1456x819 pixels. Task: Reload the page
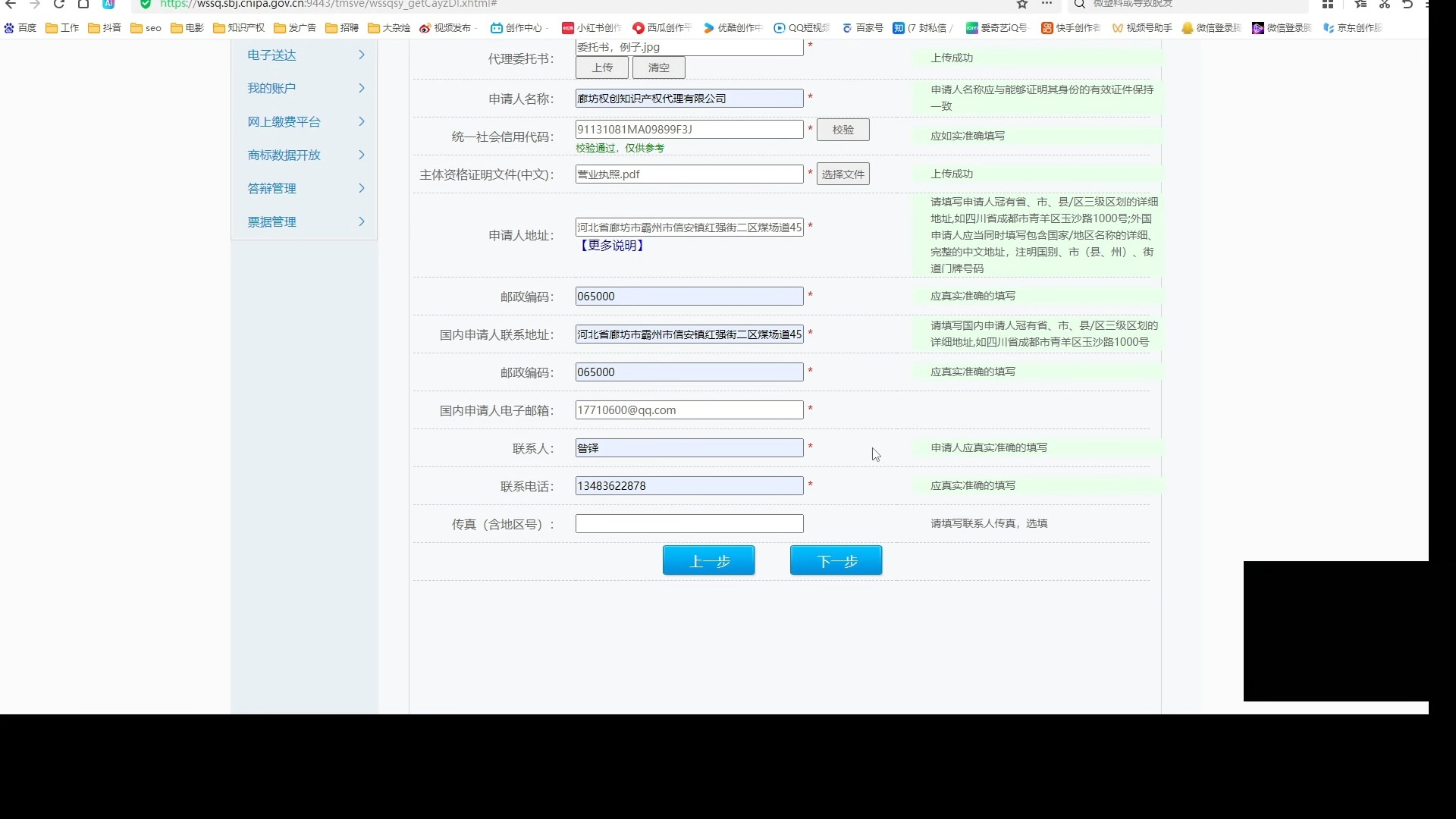click(x=59, y=4)
